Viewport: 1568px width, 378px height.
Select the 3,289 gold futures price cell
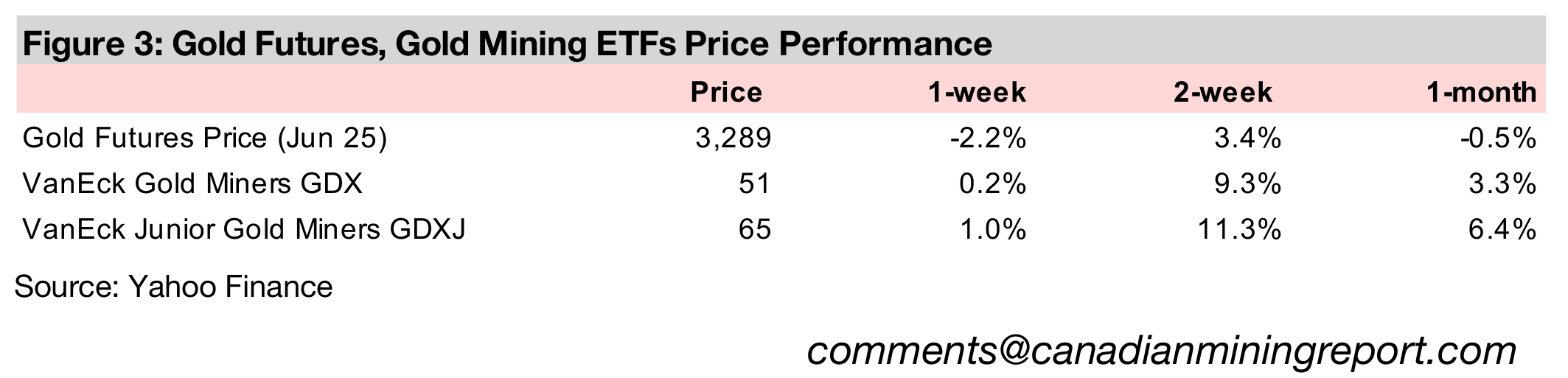pyautogui.click(x=734, y=139)
